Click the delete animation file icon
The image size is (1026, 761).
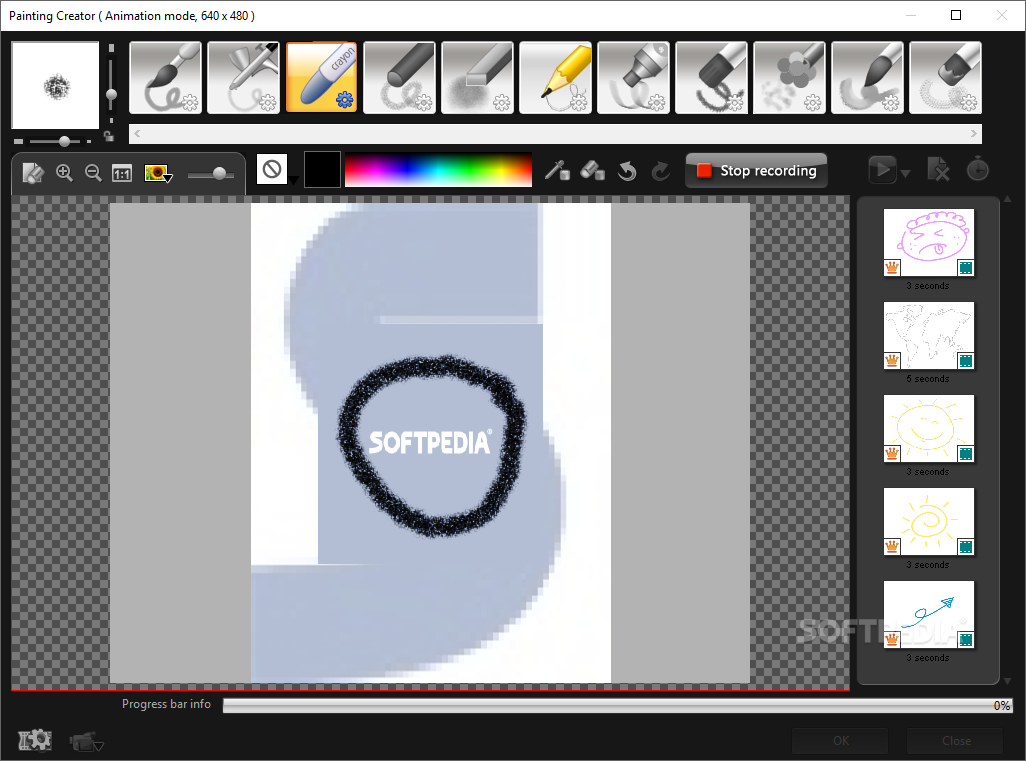point(938,169)
